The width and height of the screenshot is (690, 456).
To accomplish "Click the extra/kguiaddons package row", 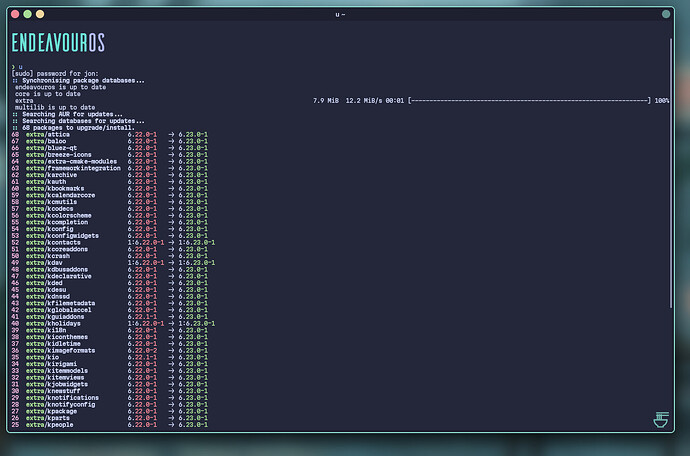I will coord(110,317).
